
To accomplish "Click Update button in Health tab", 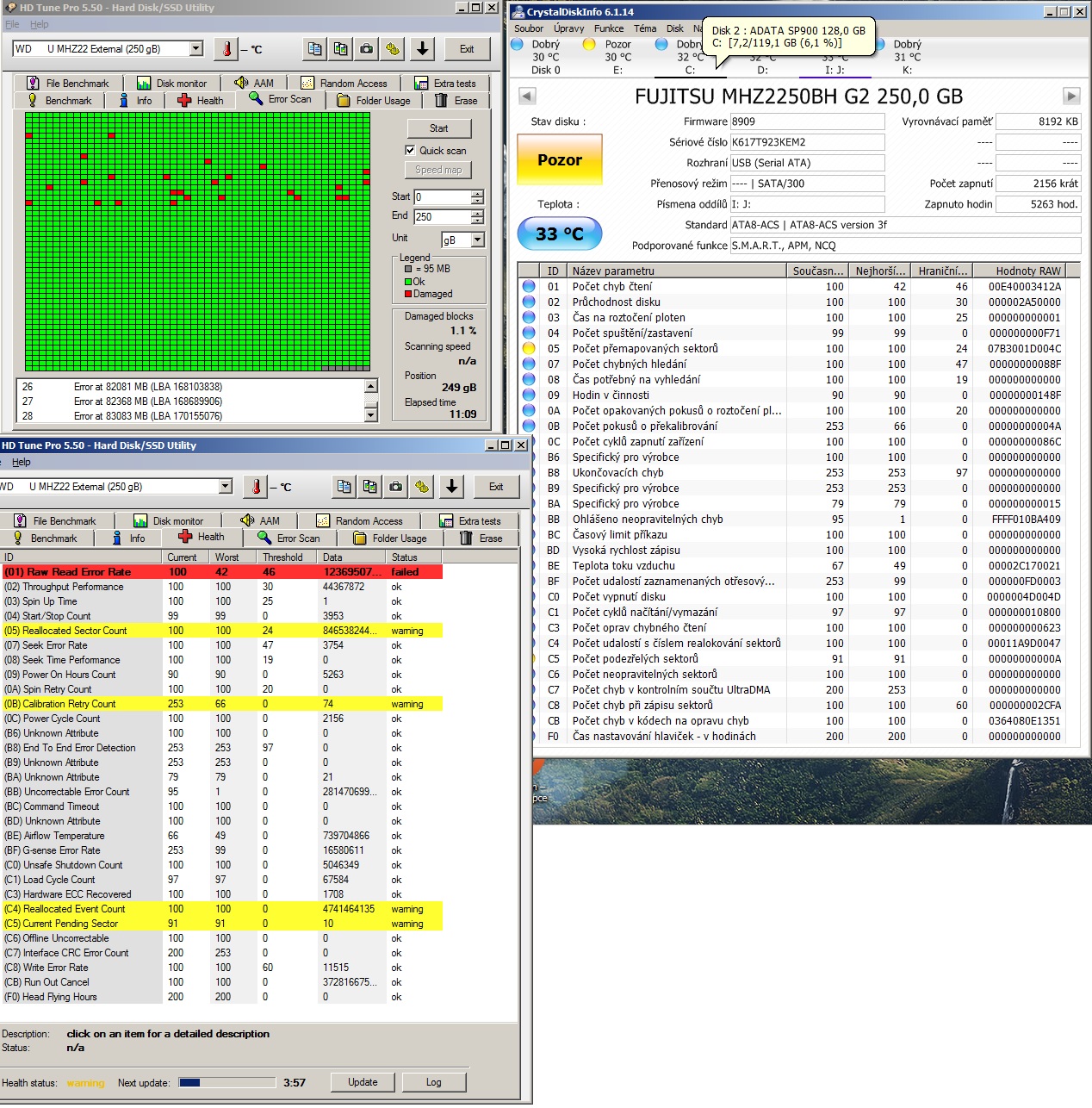I will click(x=363, y=1082).
